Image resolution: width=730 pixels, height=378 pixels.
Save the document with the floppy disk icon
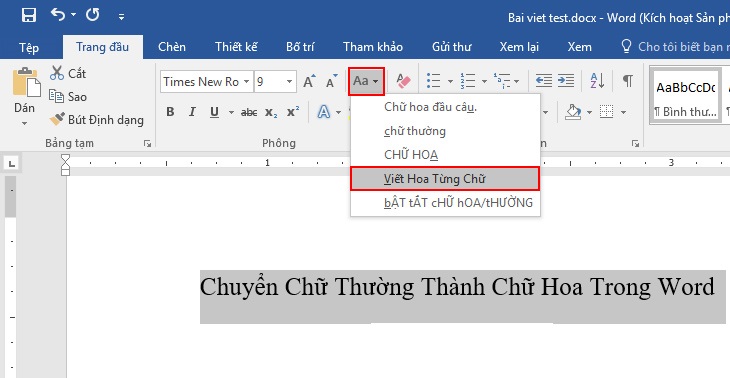point(29,15)
